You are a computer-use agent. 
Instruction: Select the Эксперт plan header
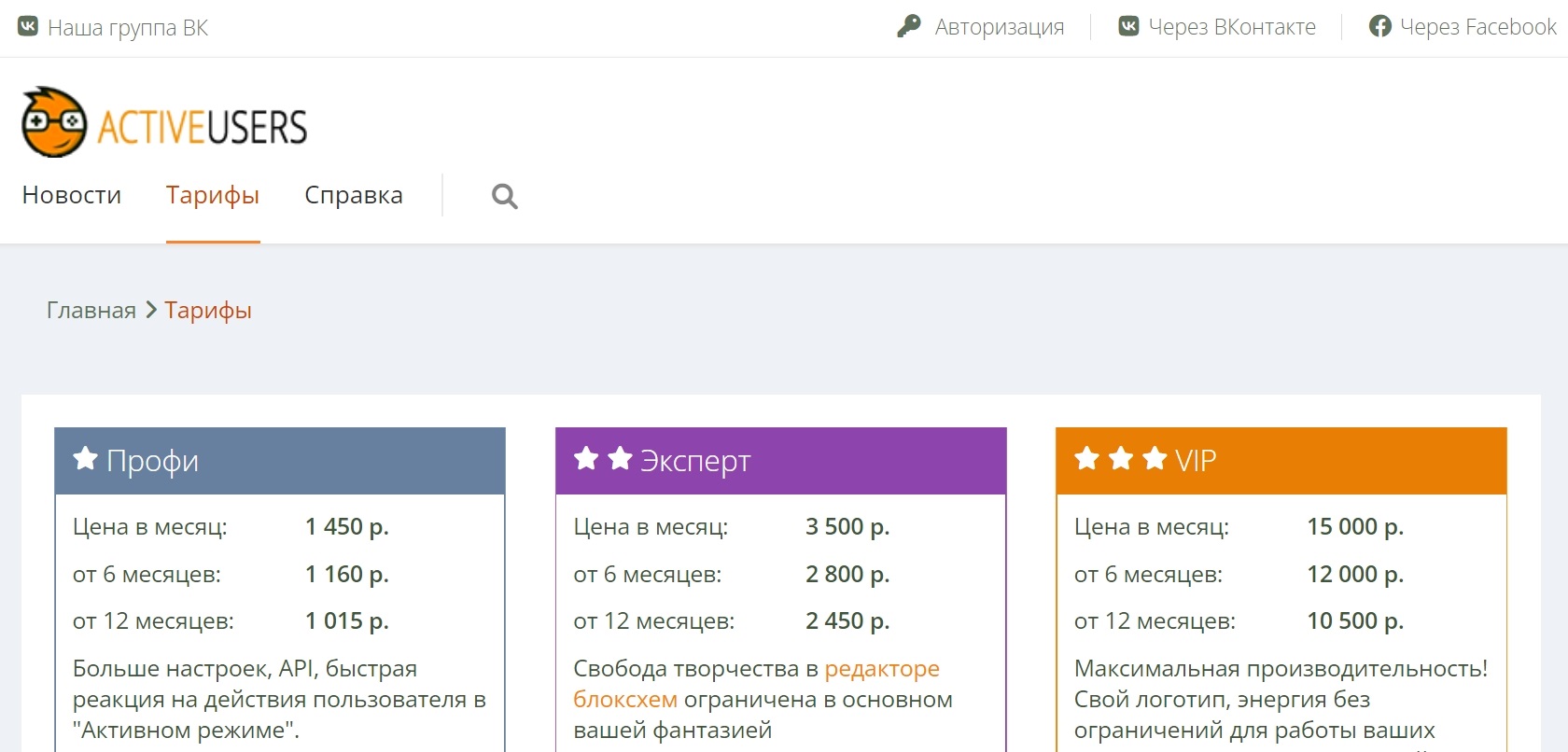781,461
